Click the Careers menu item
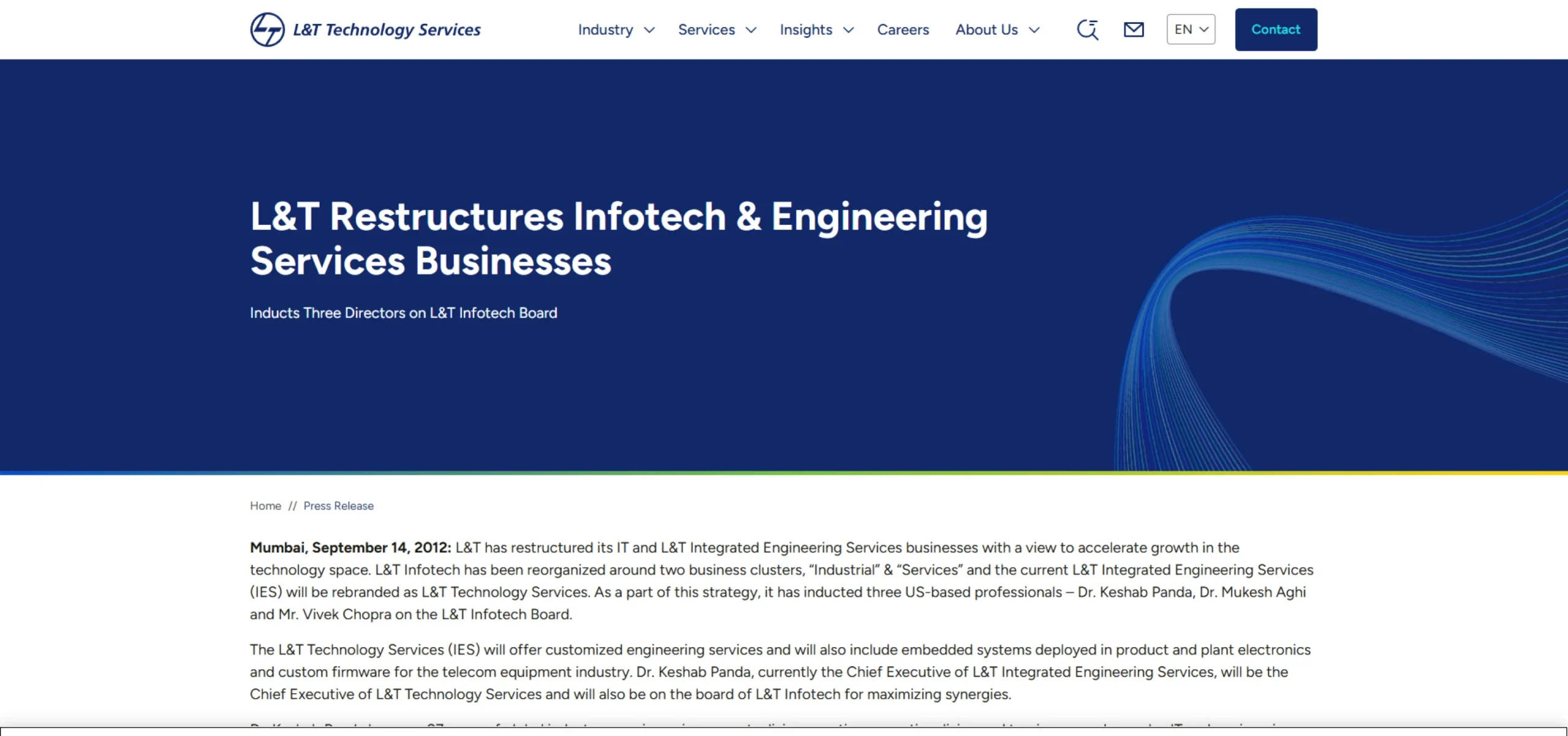This screenshot has height=736, width=1568. click(x=903, y=29)
